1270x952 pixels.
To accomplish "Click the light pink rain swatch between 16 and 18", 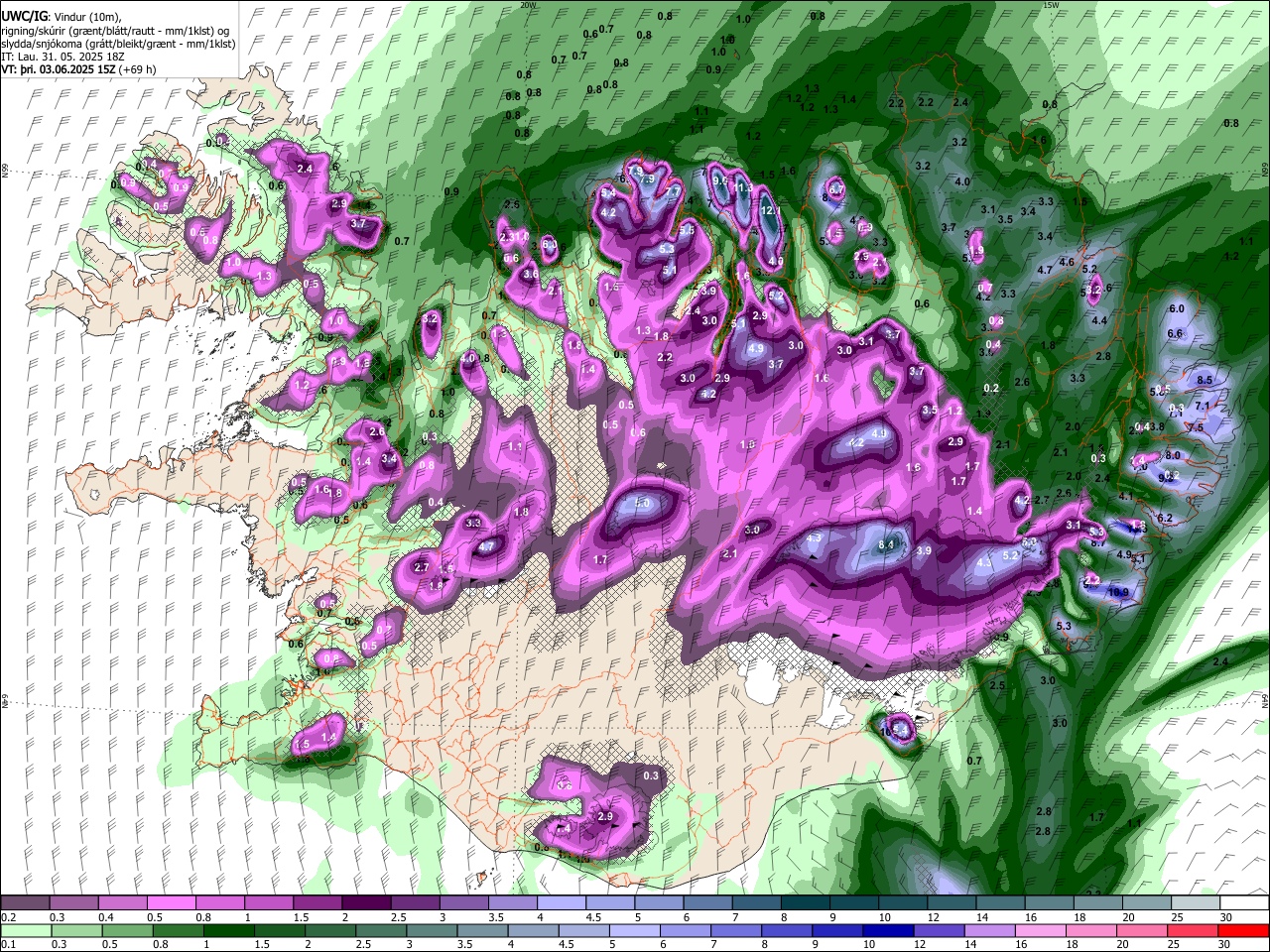I will [x=1039, y=930].
